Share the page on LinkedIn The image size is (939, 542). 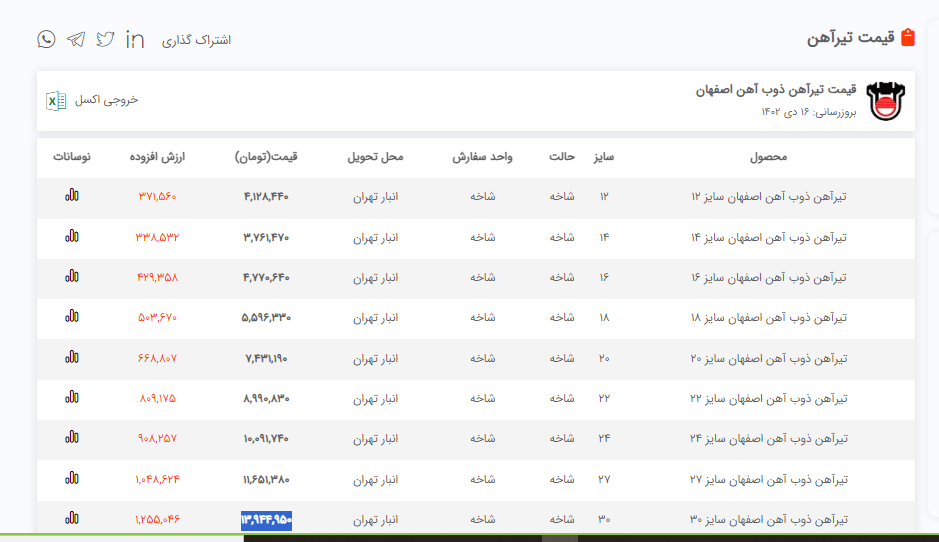[135, 39]
